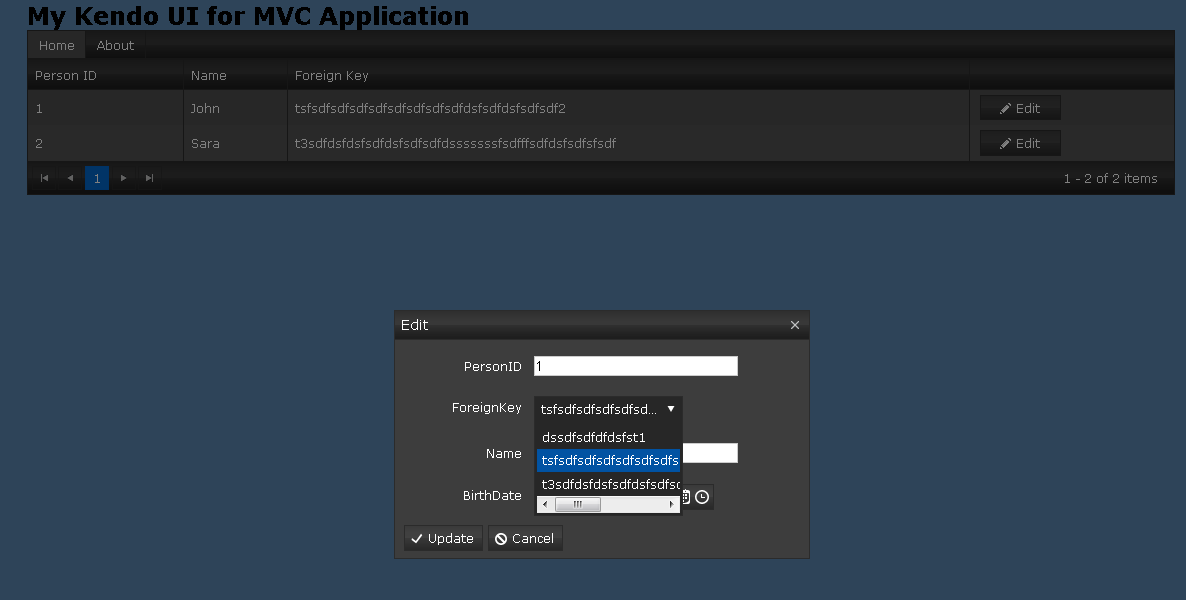Click the Name label in the dialog
1186x600 pixels.
[504, 453]
